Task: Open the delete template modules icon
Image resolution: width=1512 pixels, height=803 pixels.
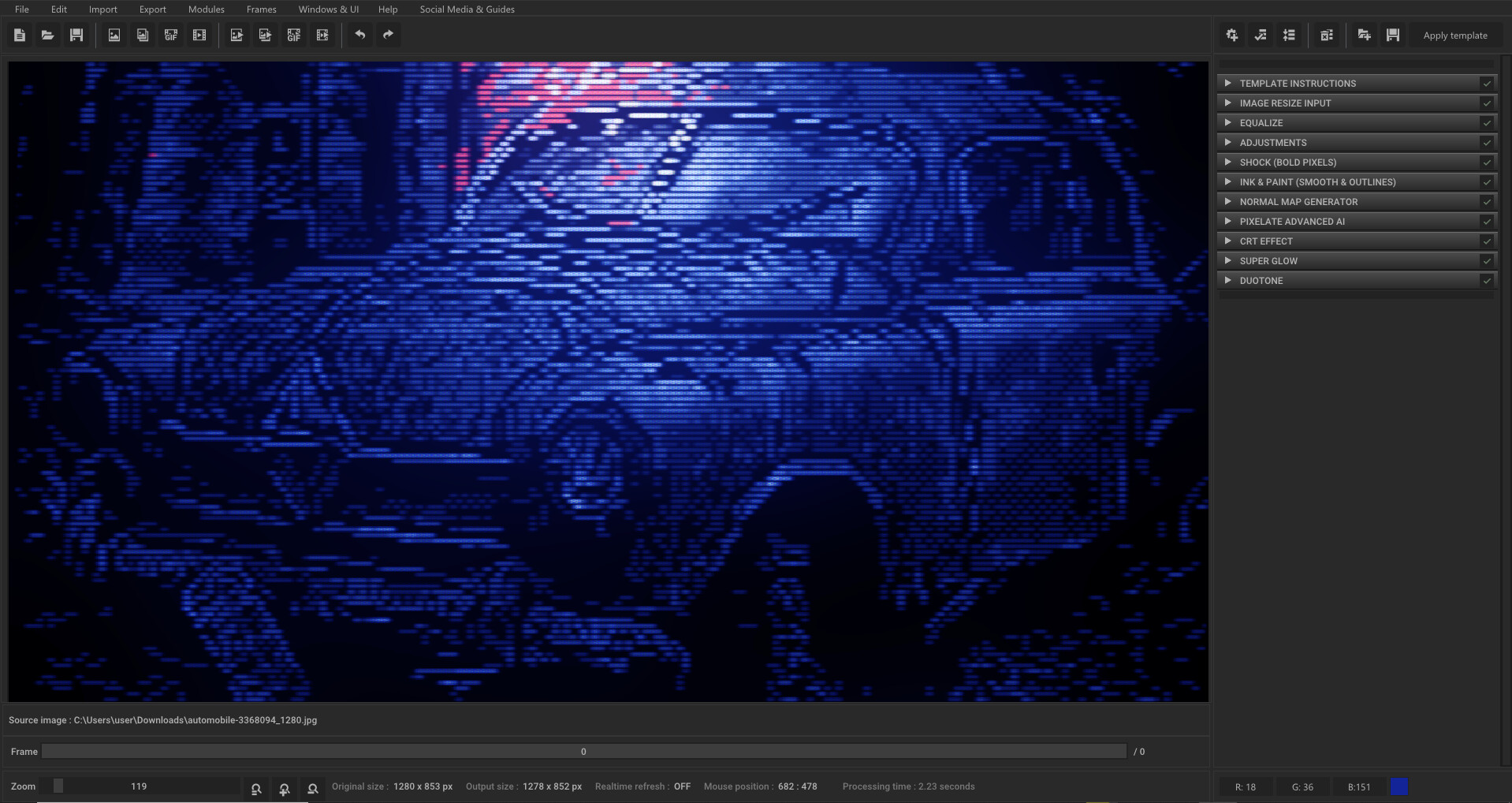Action: 1327,35
